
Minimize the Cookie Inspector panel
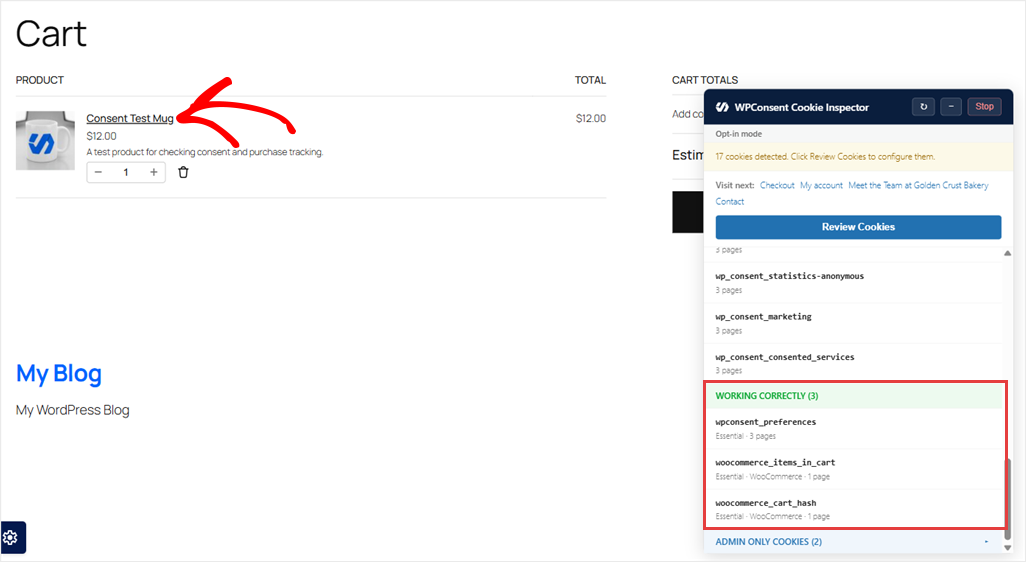pyautogui.click(x=951, y=107)
